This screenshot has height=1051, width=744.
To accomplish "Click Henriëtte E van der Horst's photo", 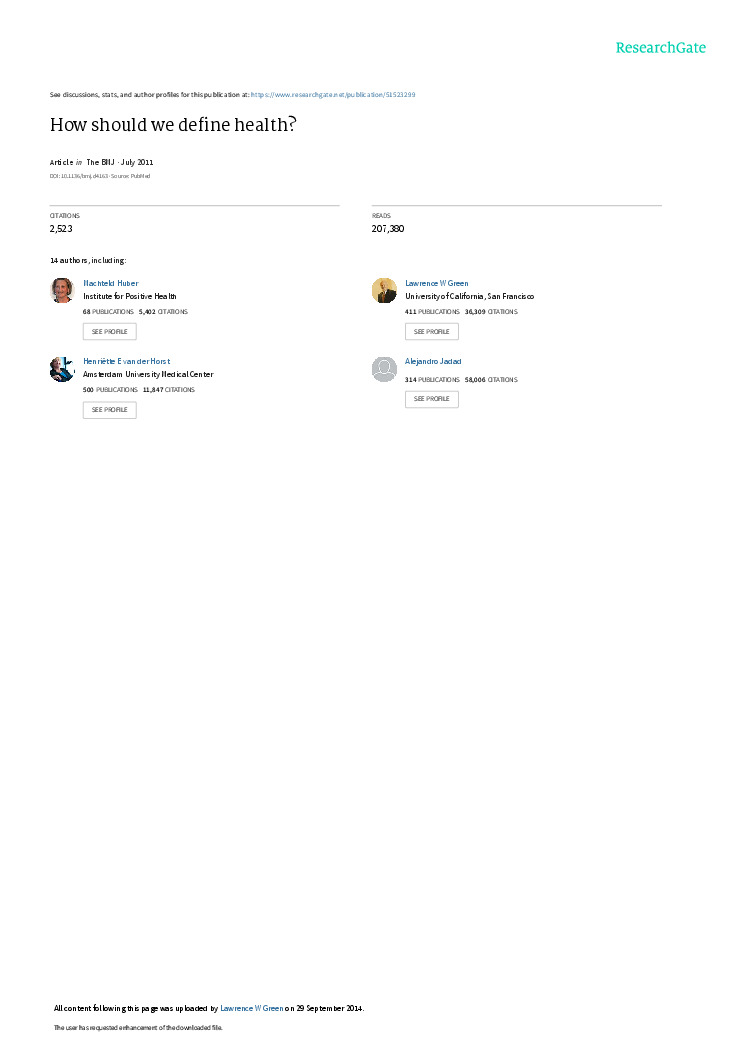I will point(62,369).
